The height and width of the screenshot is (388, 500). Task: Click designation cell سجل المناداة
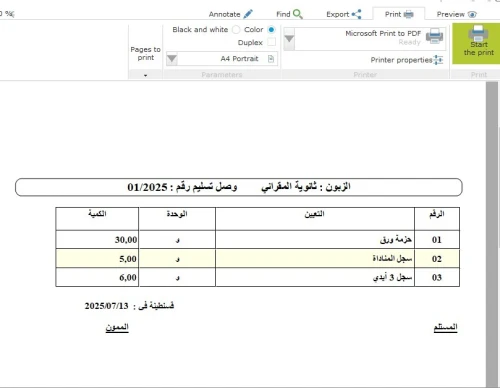click(x=315, y=259)
